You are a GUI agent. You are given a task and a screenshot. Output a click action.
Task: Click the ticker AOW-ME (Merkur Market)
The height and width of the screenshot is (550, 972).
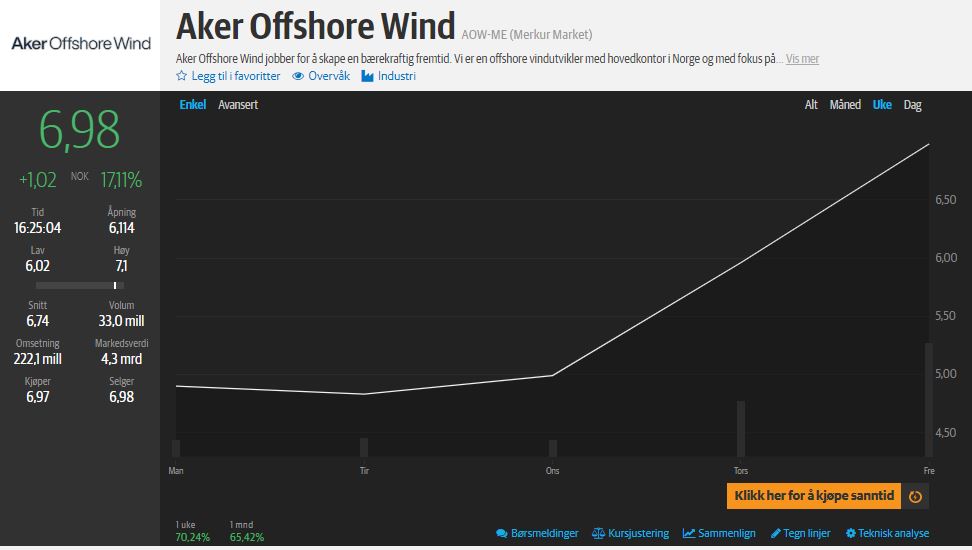pos(527,35)
